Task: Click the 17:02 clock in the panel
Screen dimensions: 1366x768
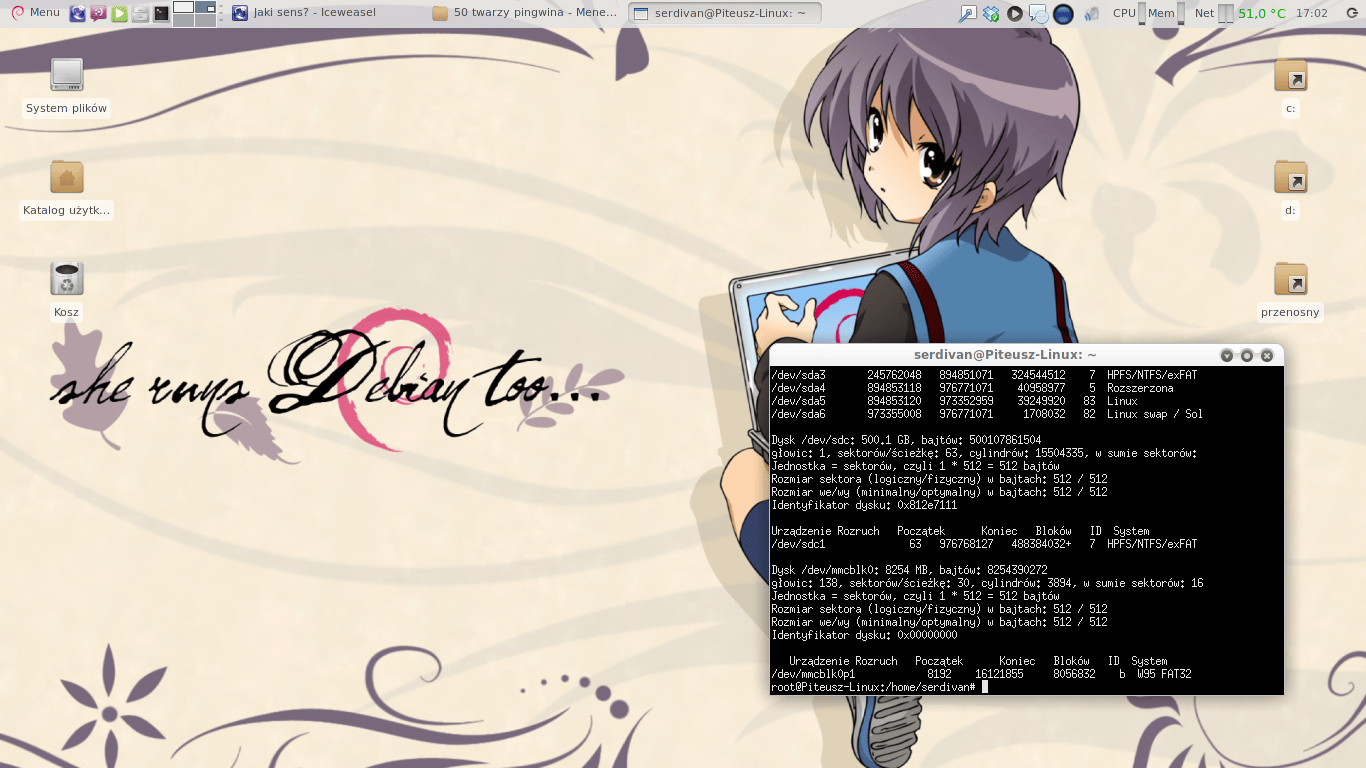Action: [1311, 13]
